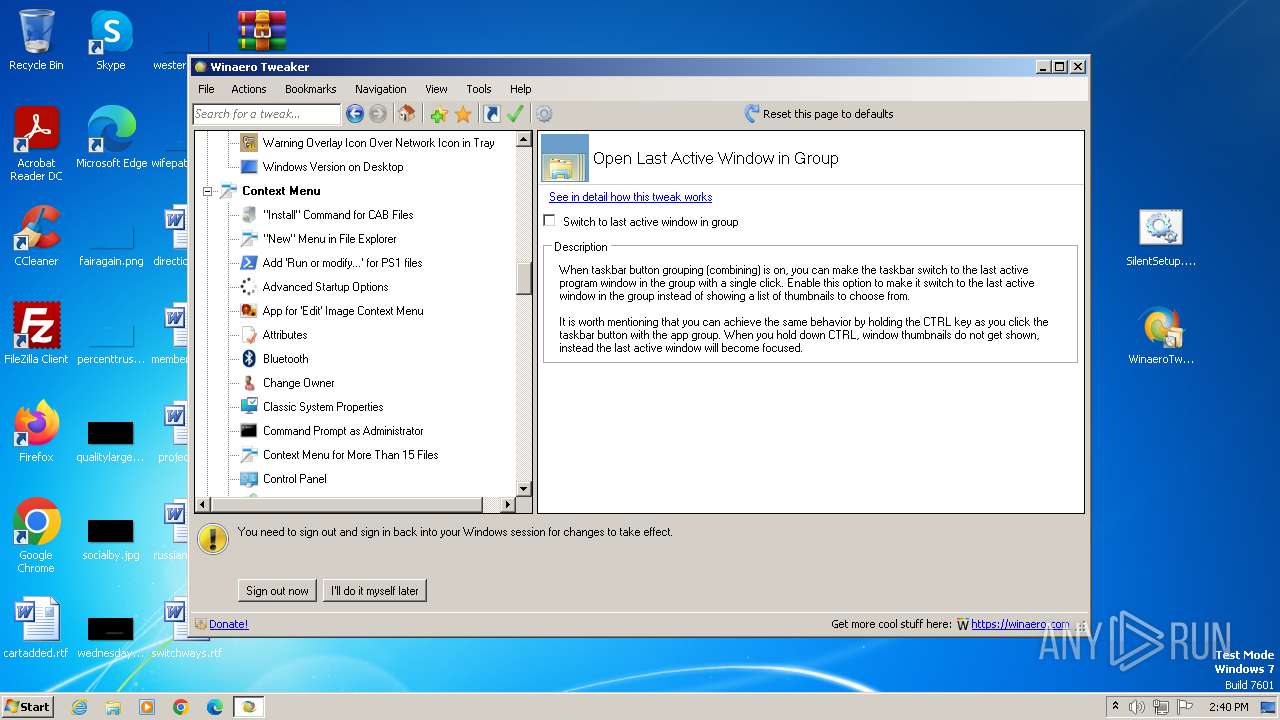Click the Attributes tag icon
1280x720 pixels.
click(x=249, y=335)
